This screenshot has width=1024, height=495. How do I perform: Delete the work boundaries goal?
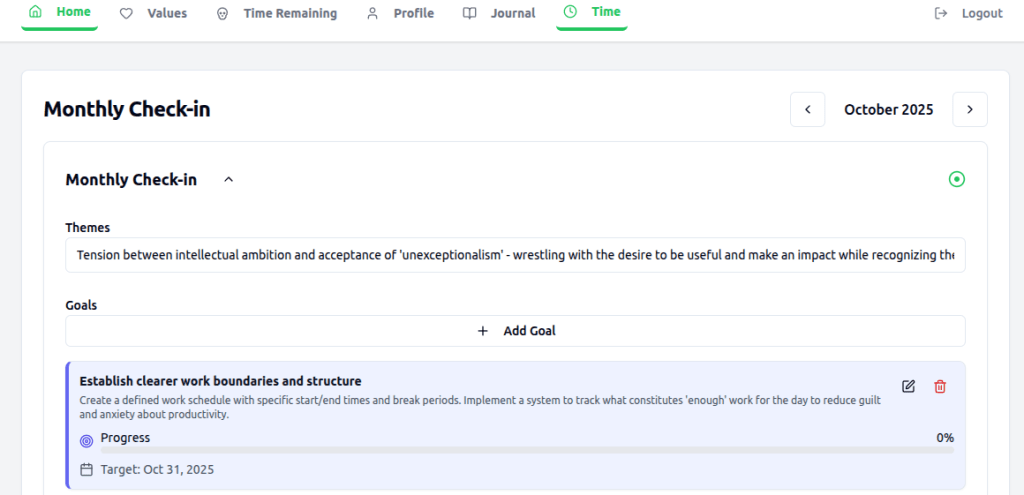point(940,386)
